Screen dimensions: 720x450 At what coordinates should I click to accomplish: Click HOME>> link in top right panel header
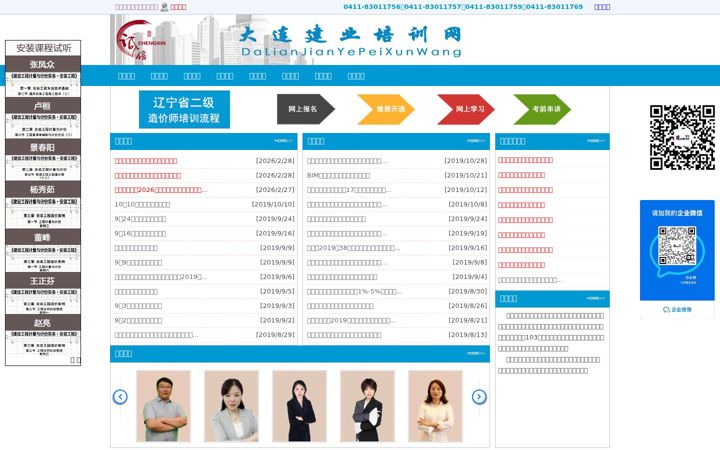(x=596, y=141)
